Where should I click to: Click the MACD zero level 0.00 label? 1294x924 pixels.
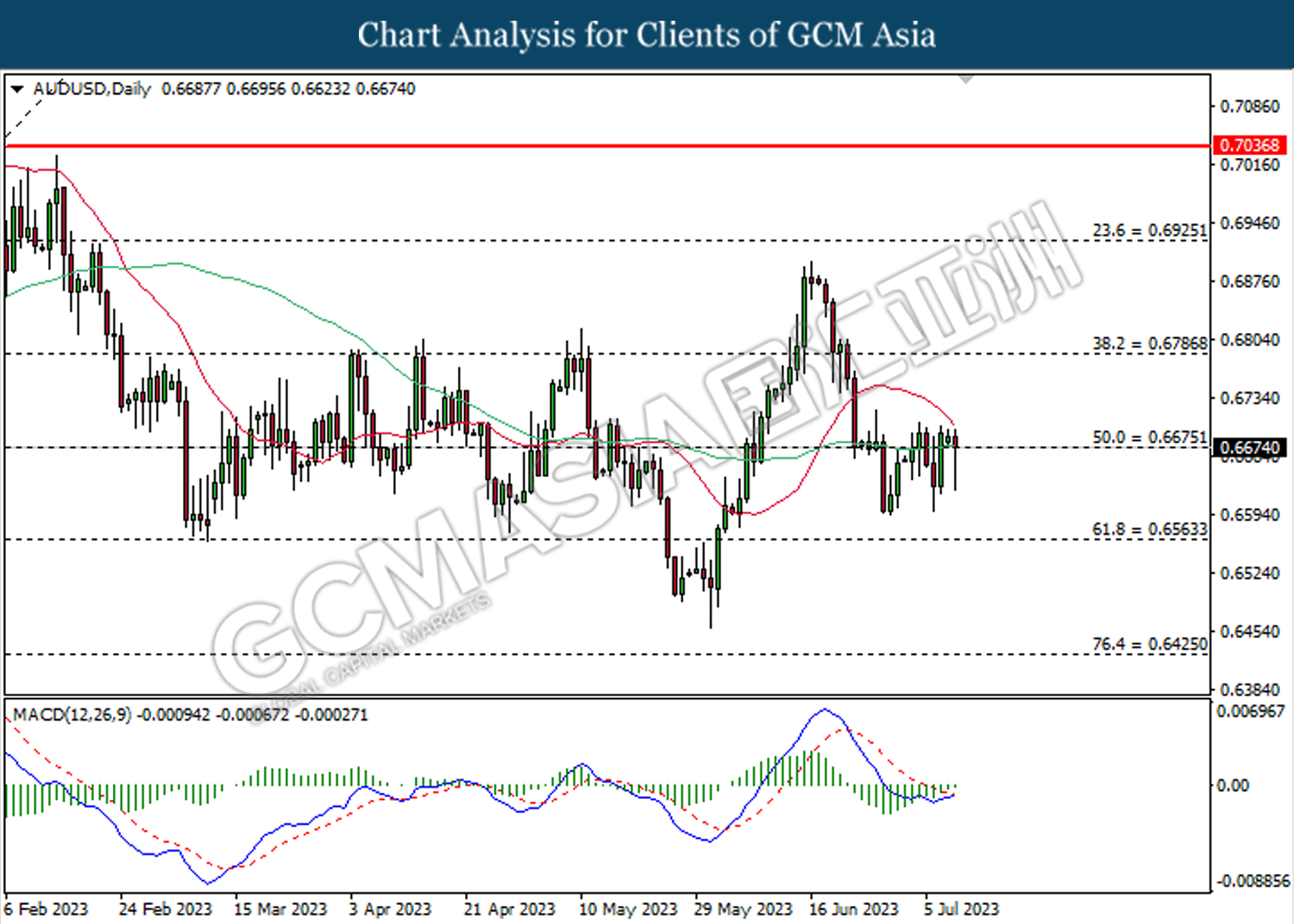1232,785
